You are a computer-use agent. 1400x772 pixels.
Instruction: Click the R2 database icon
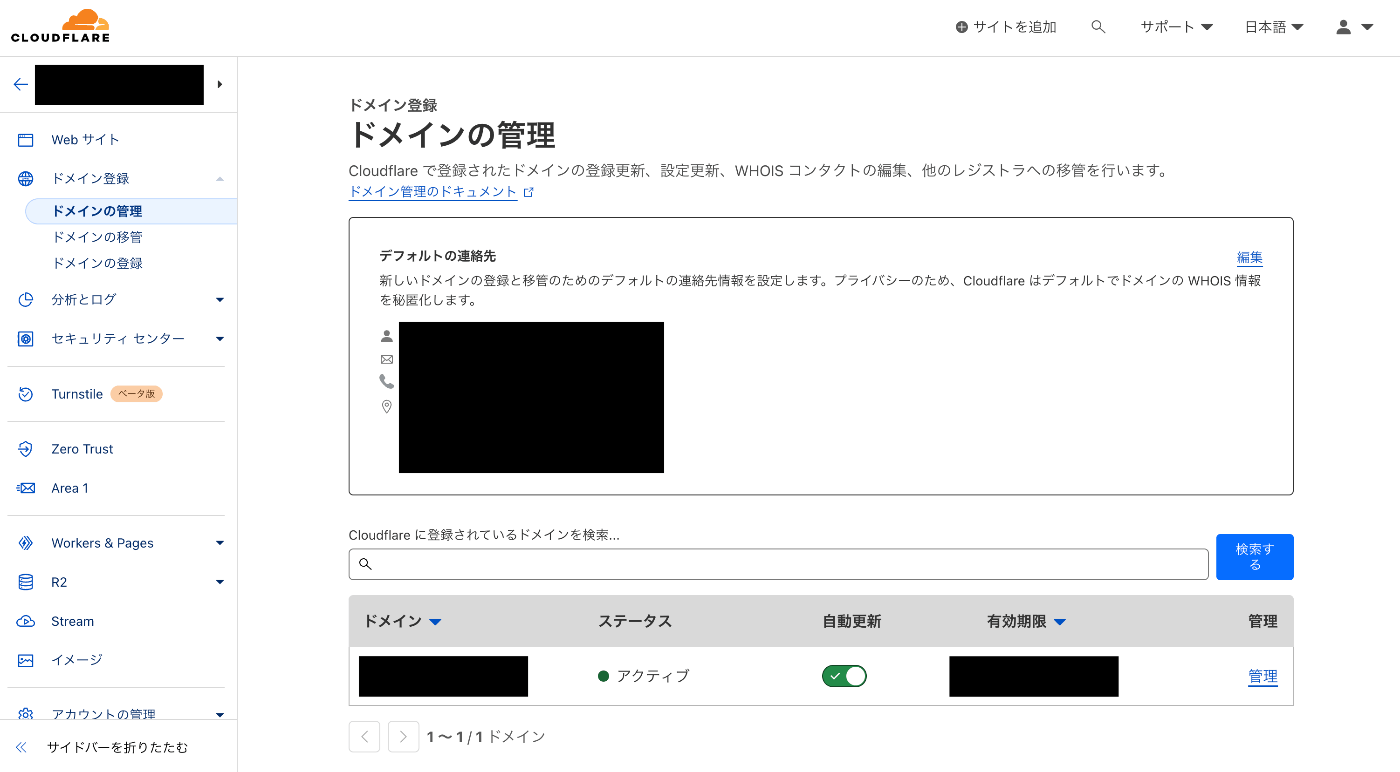pos(26,582)
